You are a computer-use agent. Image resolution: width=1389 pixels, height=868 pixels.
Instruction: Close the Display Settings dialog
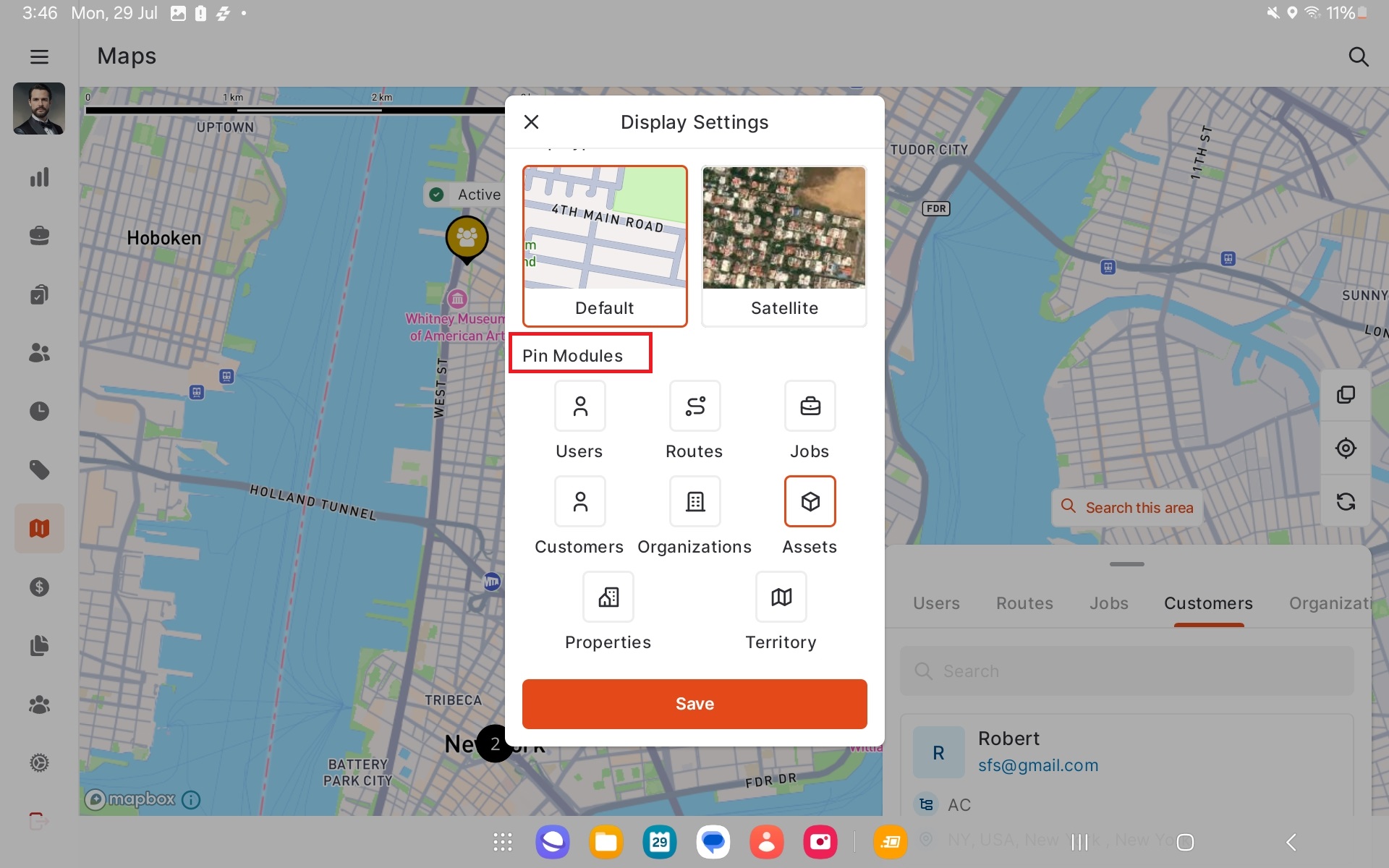[531, 122]
